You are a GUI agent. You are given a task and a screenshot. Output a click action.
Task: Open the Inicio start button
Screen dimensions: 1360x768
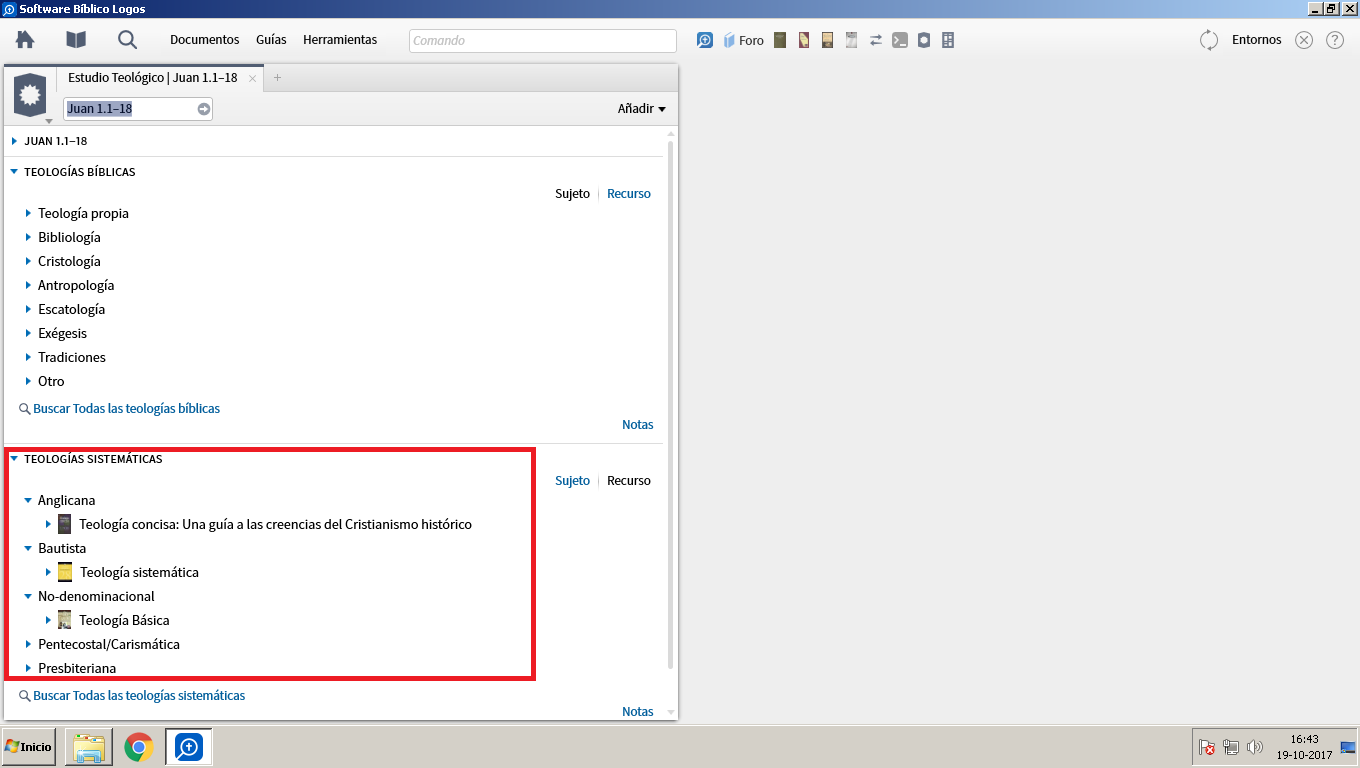pyautogui.click(x=28, y=747)
